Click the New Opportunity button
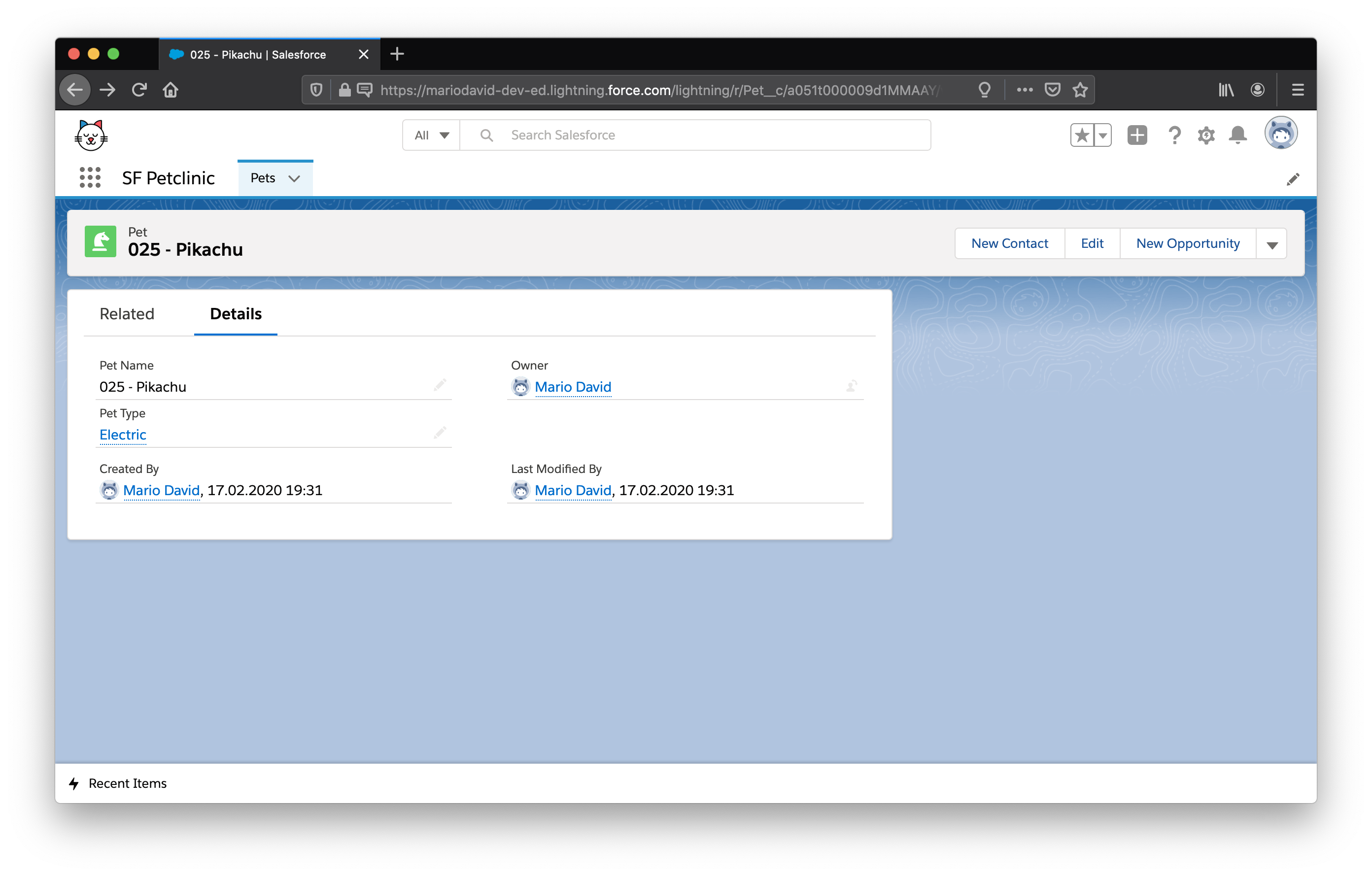 coord(1187,244)
